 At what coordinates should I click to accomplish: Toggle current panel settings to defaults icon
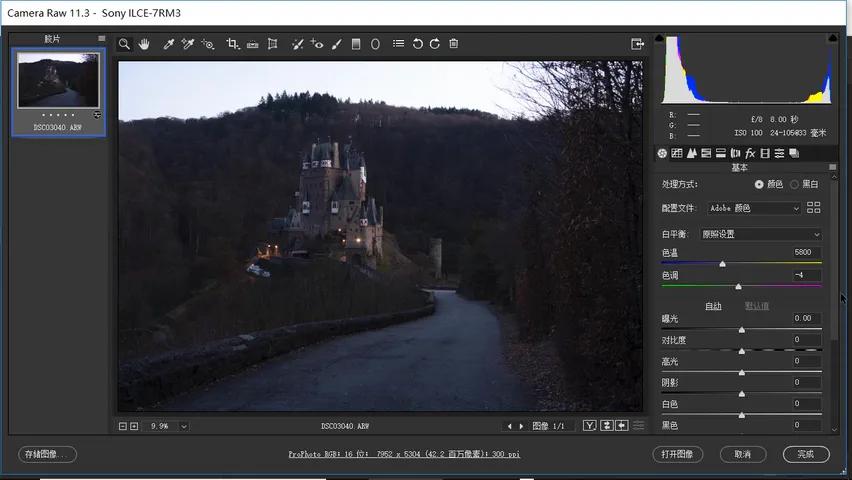pos(639,426)
